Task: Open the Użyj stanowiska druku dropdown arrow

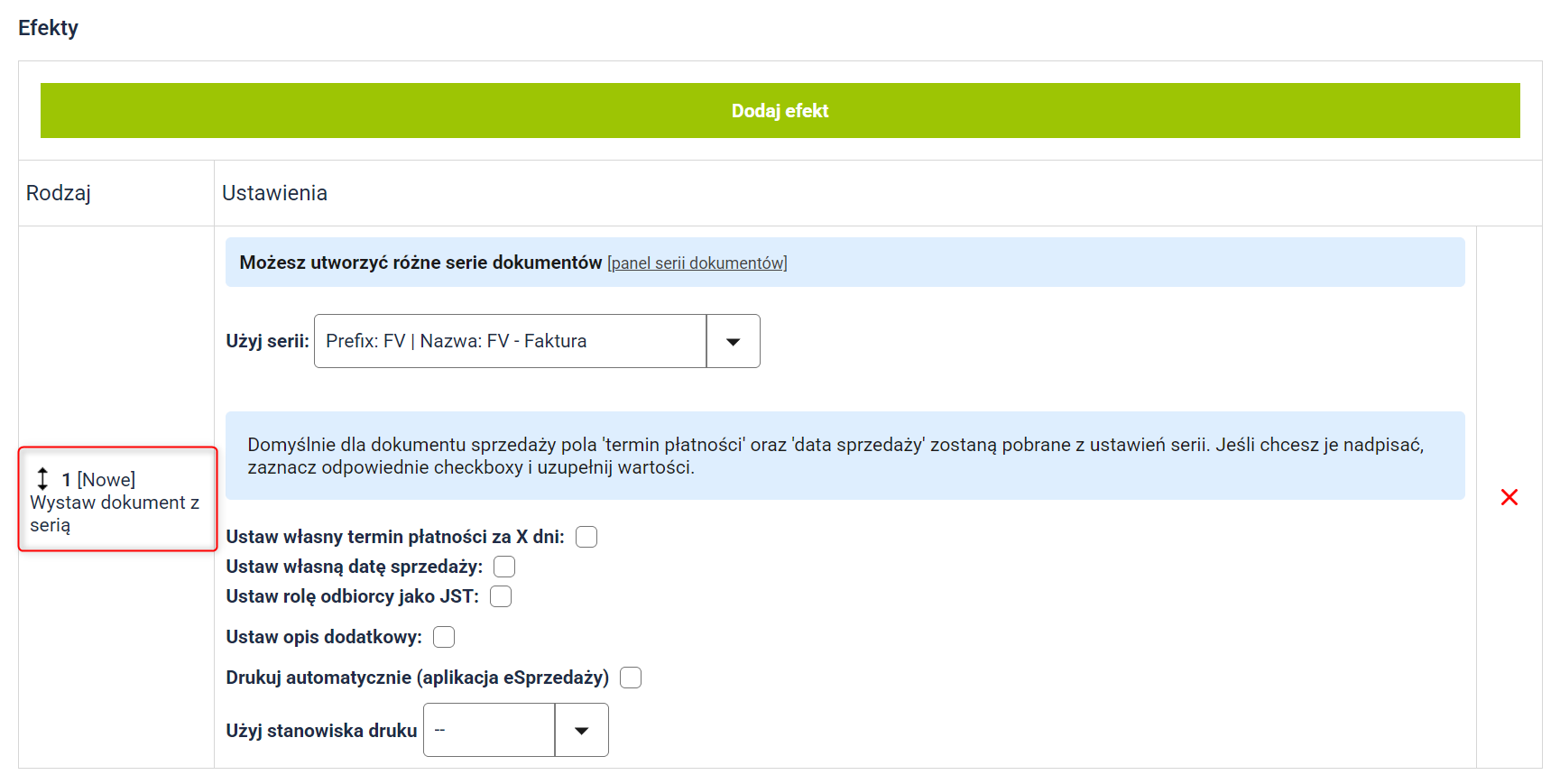Action: click(x=581, y=730)
